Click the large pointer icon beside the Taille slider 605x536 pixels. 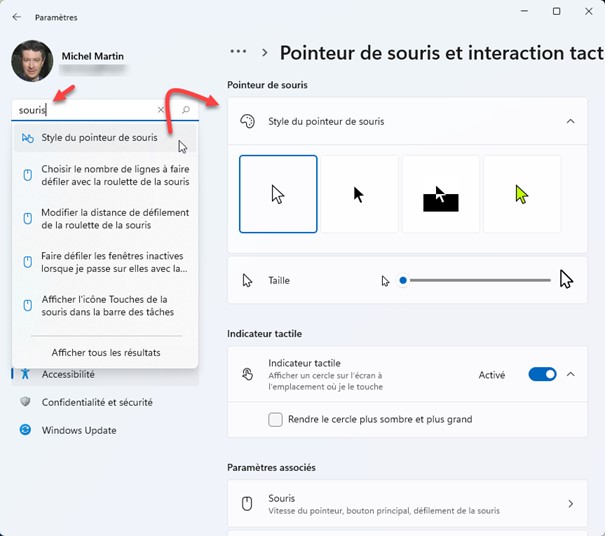[x=566, y=279]
